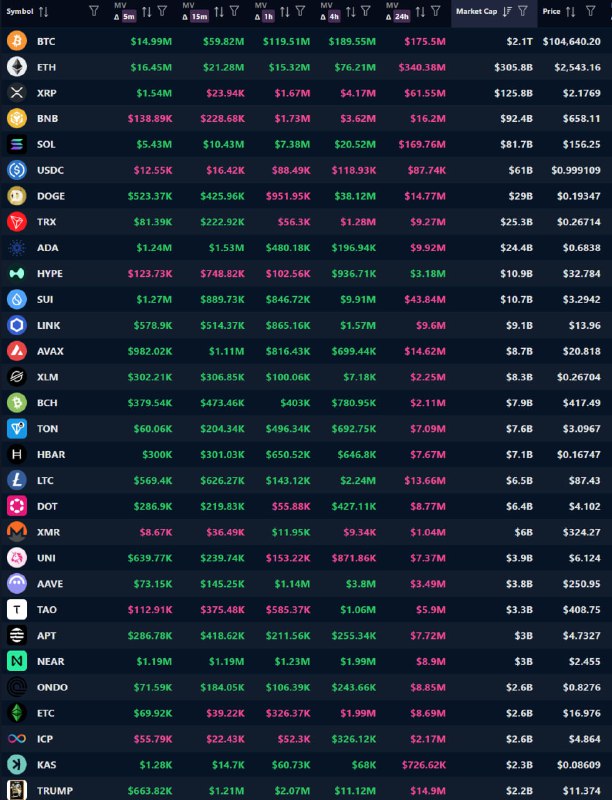
Task: Click the XRP coin icon
Action: point(17,93)
